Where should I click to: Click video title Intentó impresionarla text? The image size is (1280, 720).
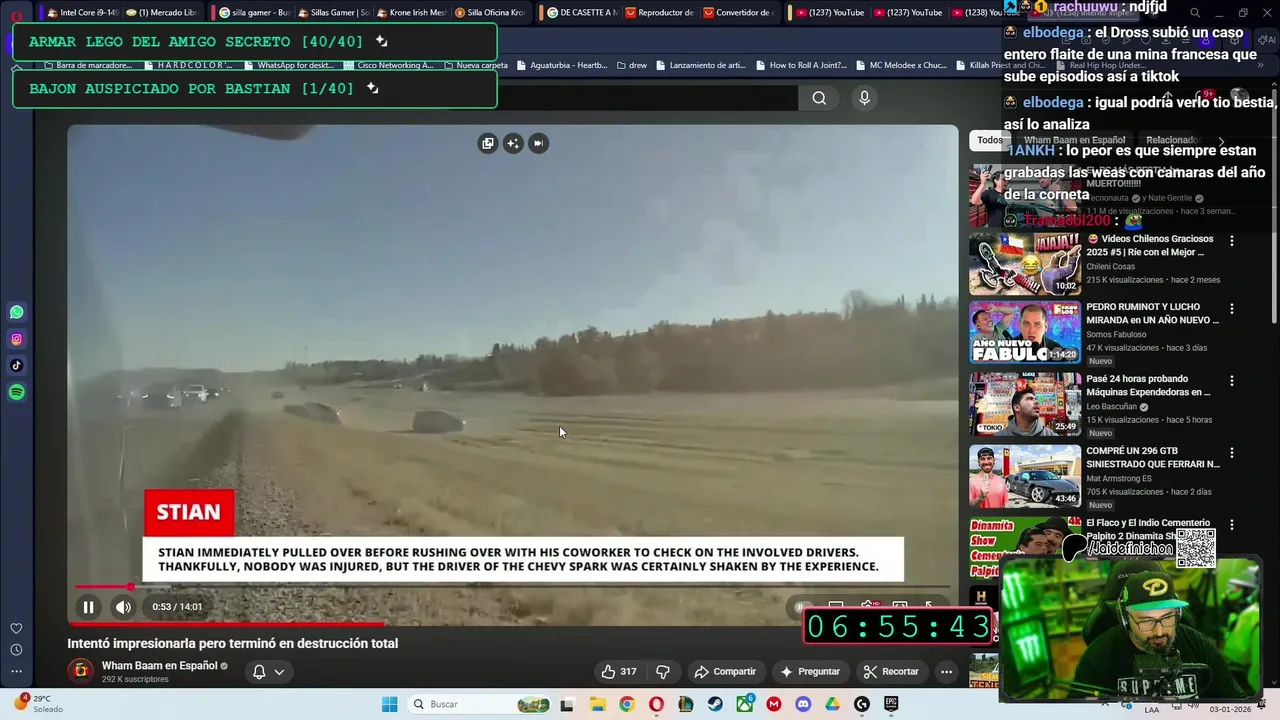point(232,643)
